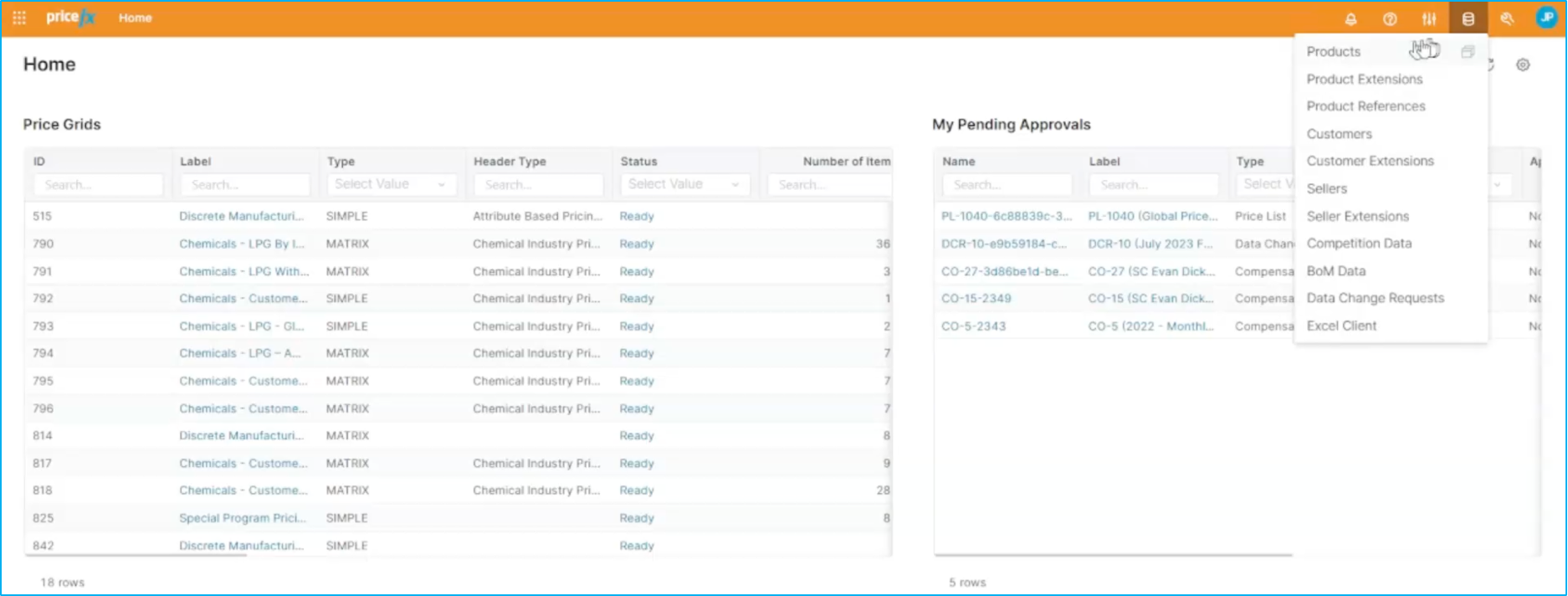Click the Price Grids Label search field
This screenshot has width=1568, height=596.
click(x=245, y=185)
